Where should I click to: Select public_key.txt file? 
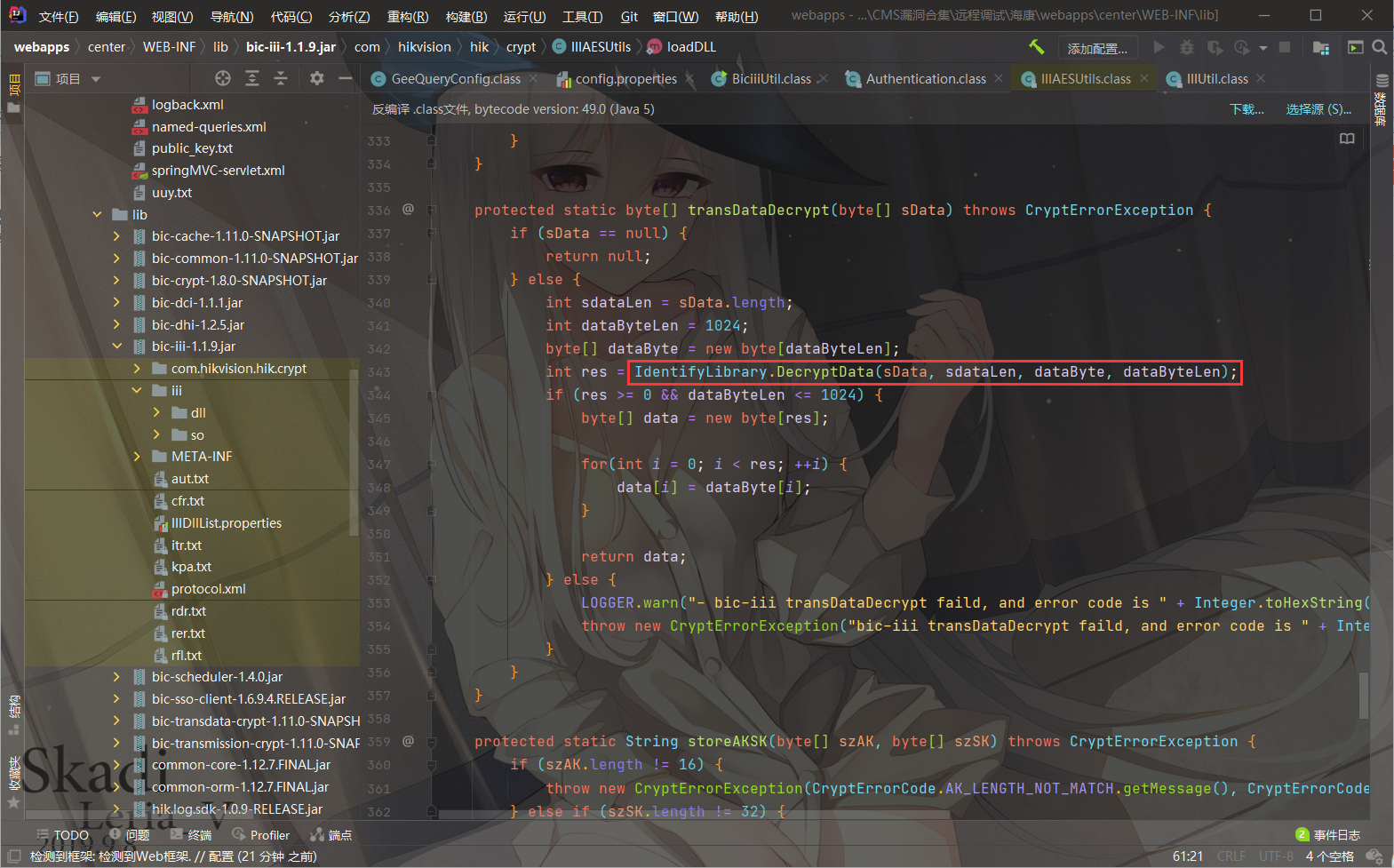(x=192, y=148)
